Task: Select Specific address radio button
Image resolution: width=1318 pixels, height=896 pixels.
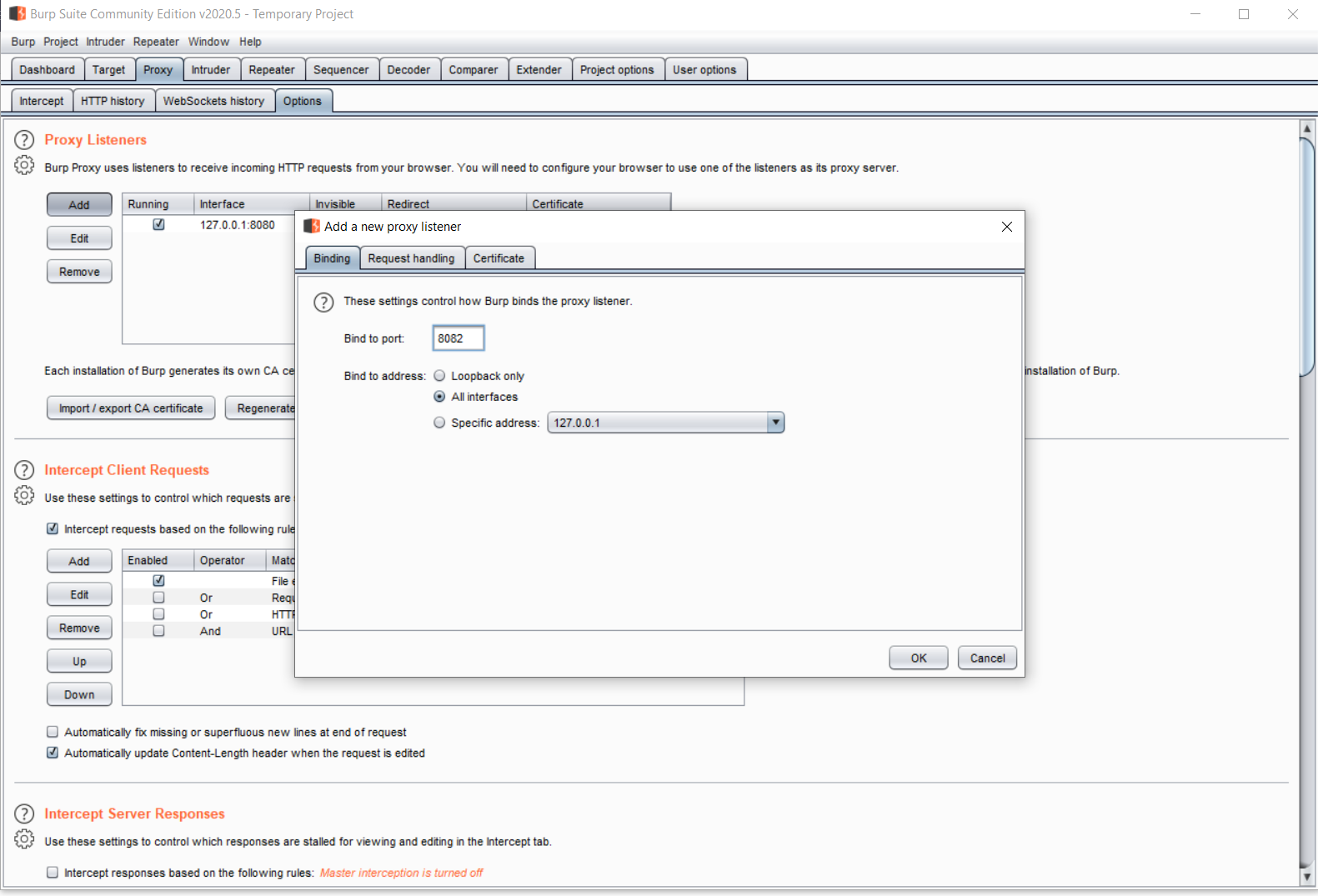Action: pyautogui.click(x=439, y=423)
